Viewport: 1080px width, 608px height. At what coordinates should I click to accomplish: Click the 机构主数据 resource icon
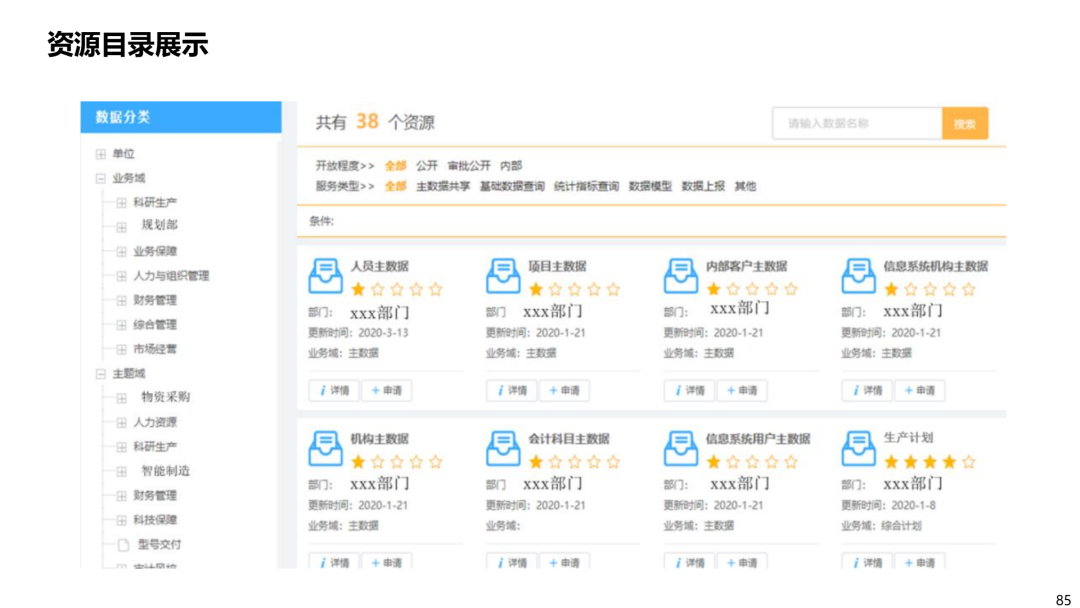[325, 448]
